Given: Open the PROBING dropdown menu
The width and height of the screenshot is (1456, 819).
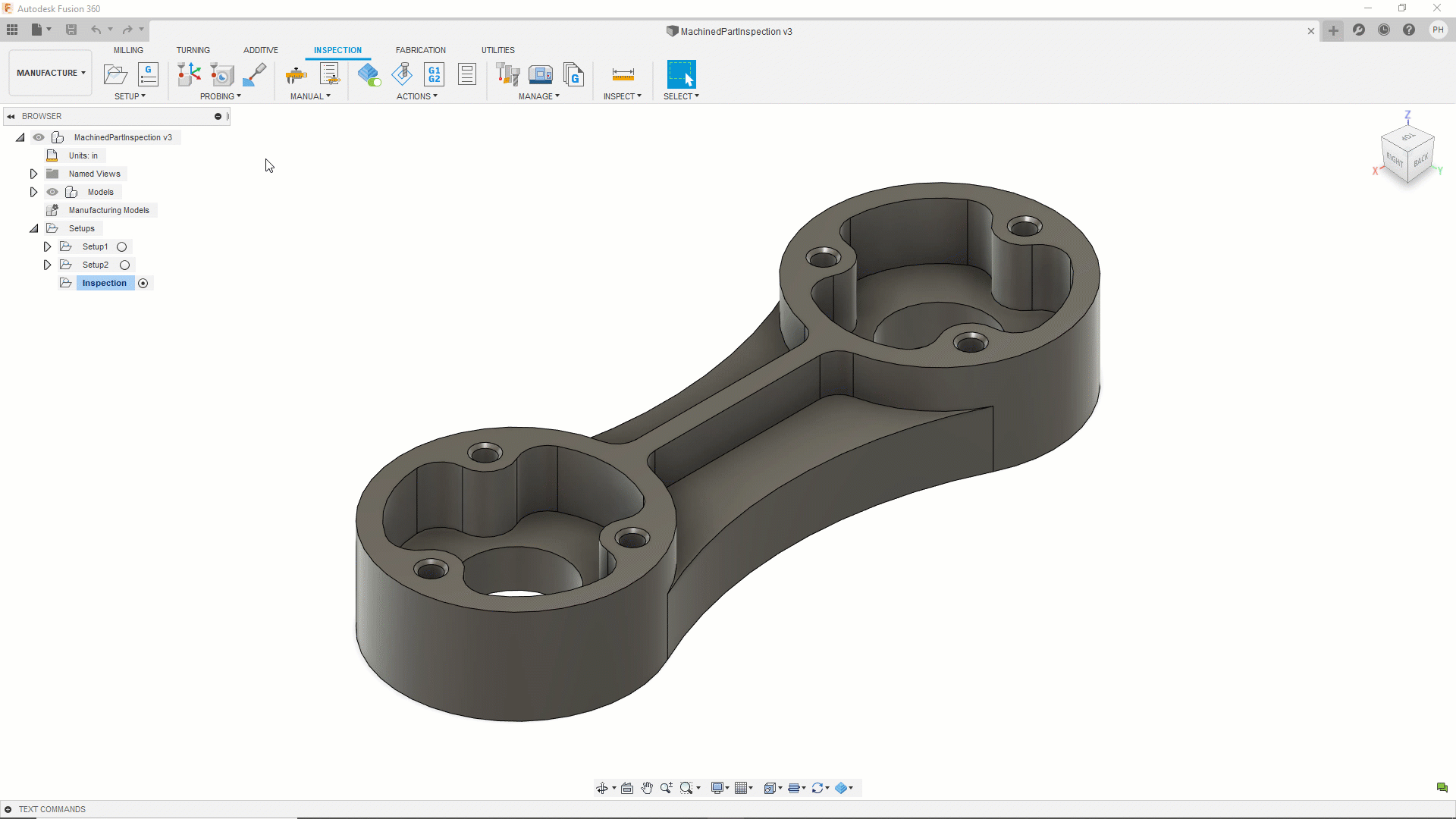Looking at the screenshot, I should tap(220, 96).
